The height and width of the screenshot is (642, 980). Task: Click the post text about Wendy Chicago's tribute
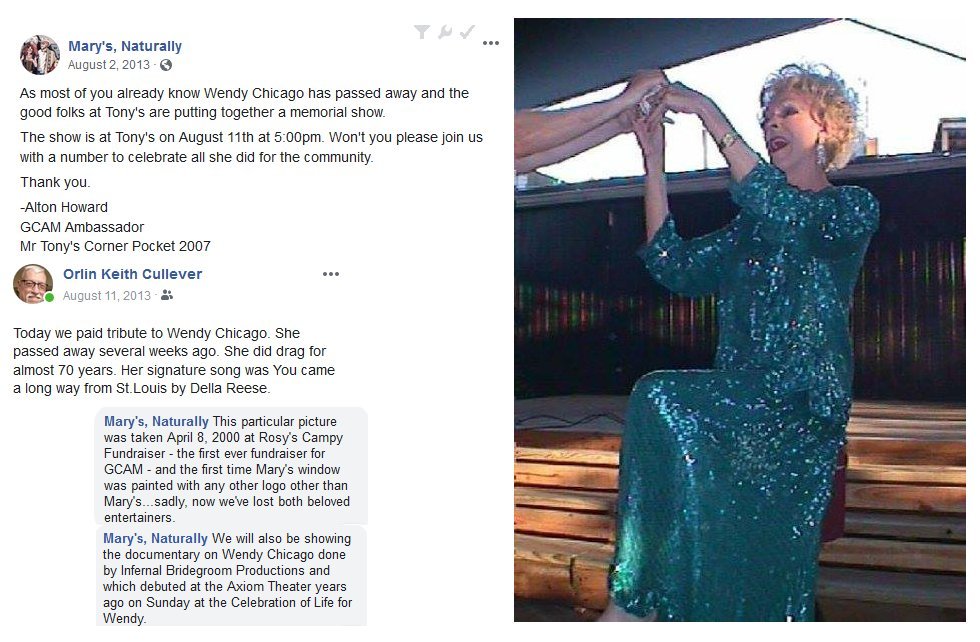click(174, 361)
